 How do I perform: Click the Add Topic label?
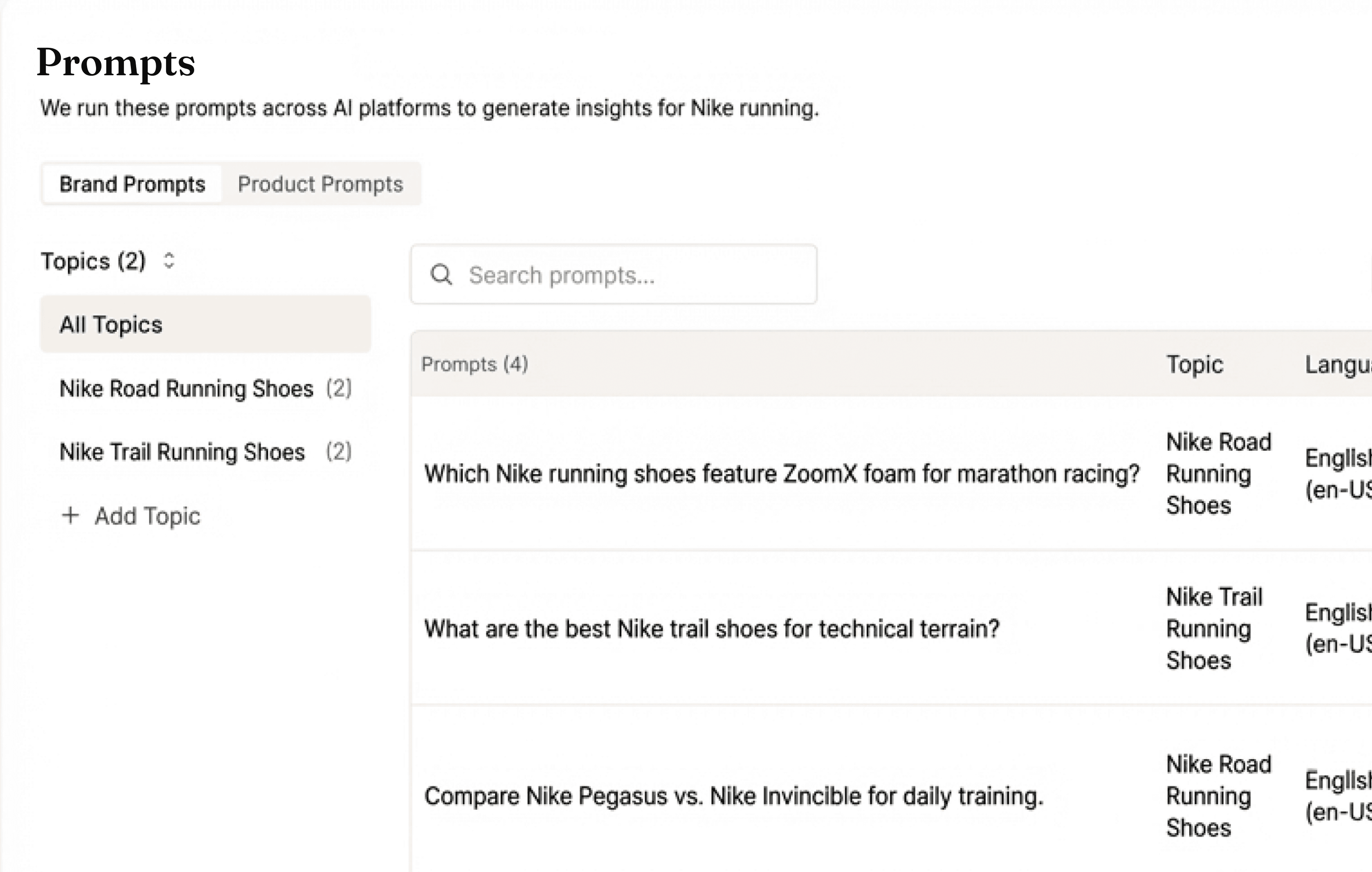[x=147, y=516]
